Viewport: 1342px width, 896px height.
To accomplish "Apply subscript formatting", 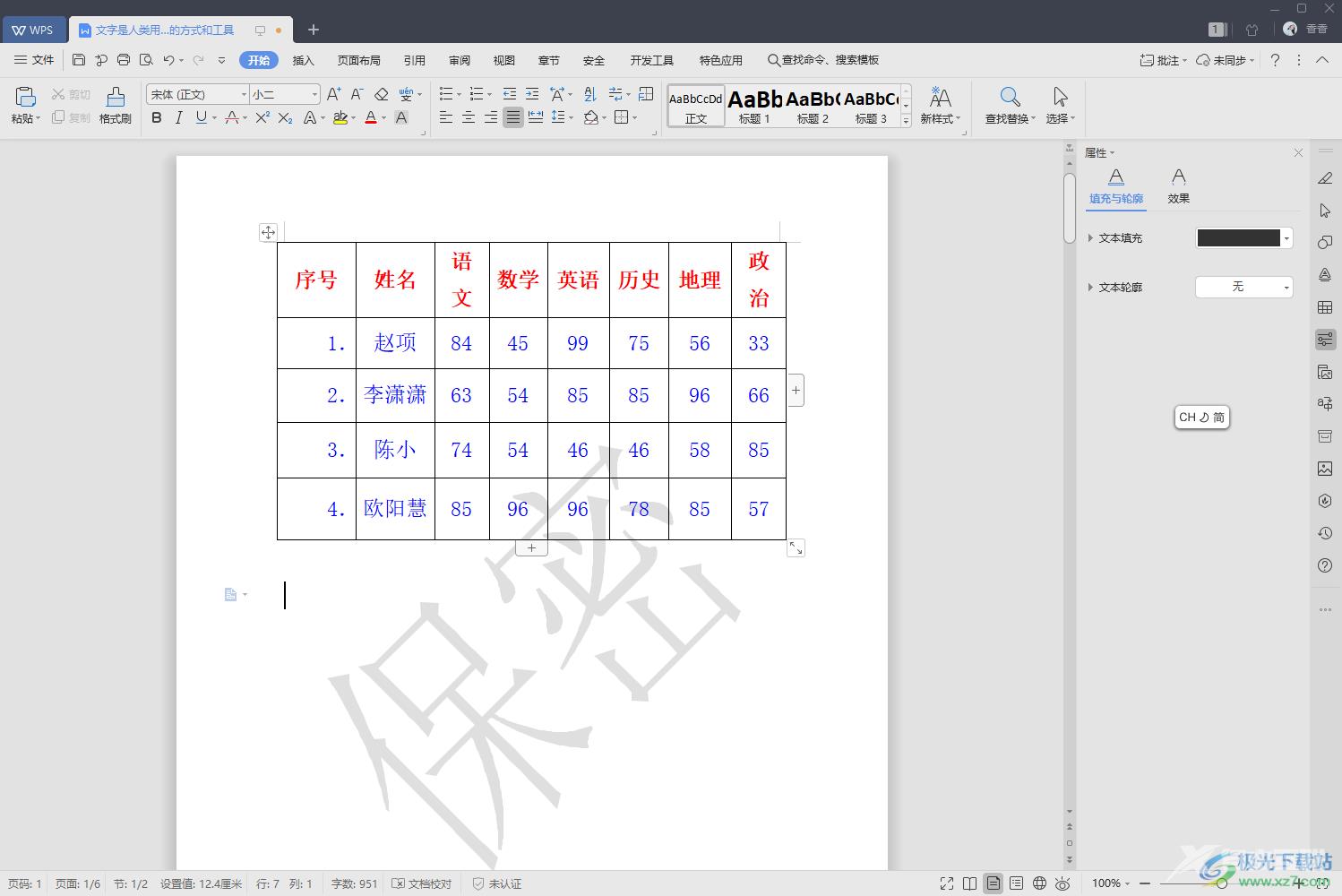I will pyautogui.click(x=285, y=117).
